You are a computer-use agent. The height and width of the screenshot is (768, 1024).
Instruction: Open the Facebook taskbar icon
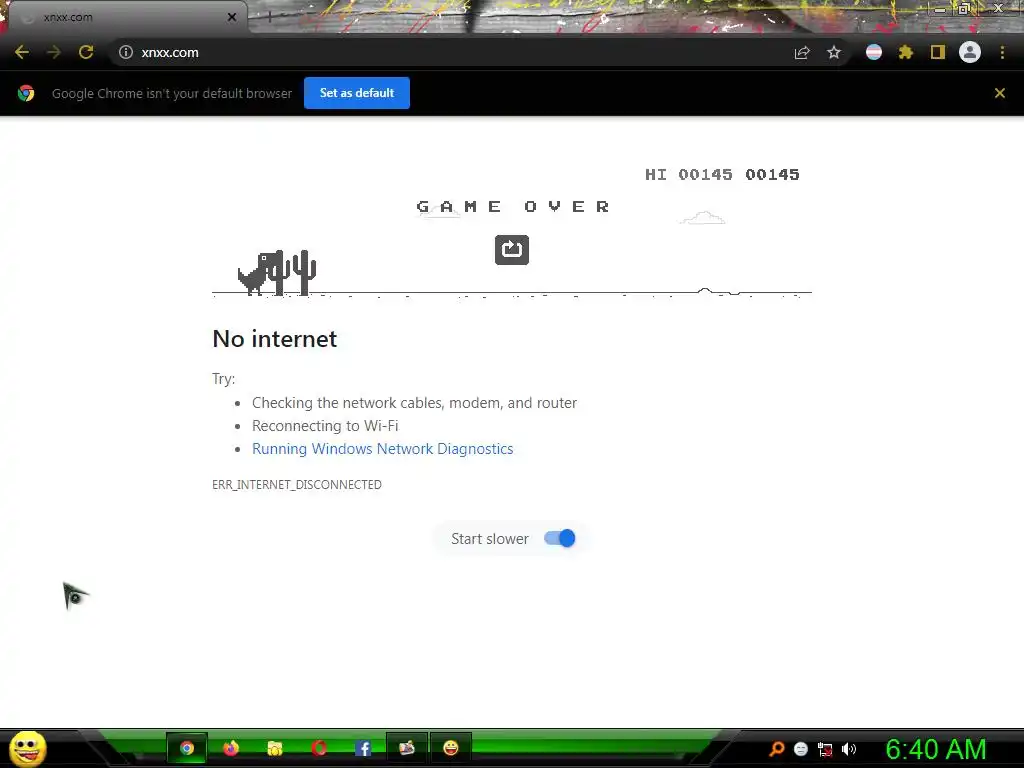click(x=363, y=748)
